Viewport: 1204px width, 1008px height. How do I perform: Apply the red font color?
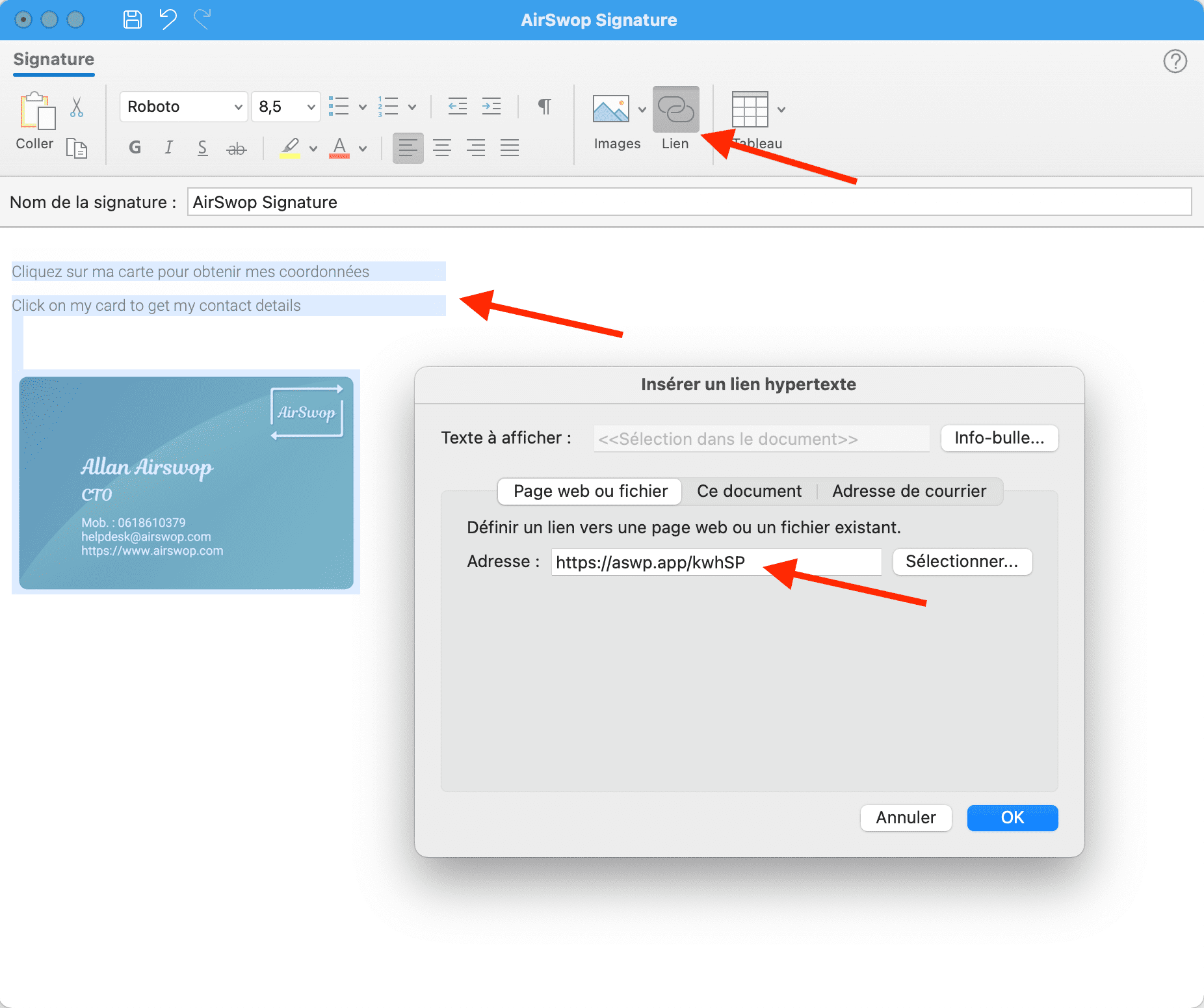click(x=339, y=148)
